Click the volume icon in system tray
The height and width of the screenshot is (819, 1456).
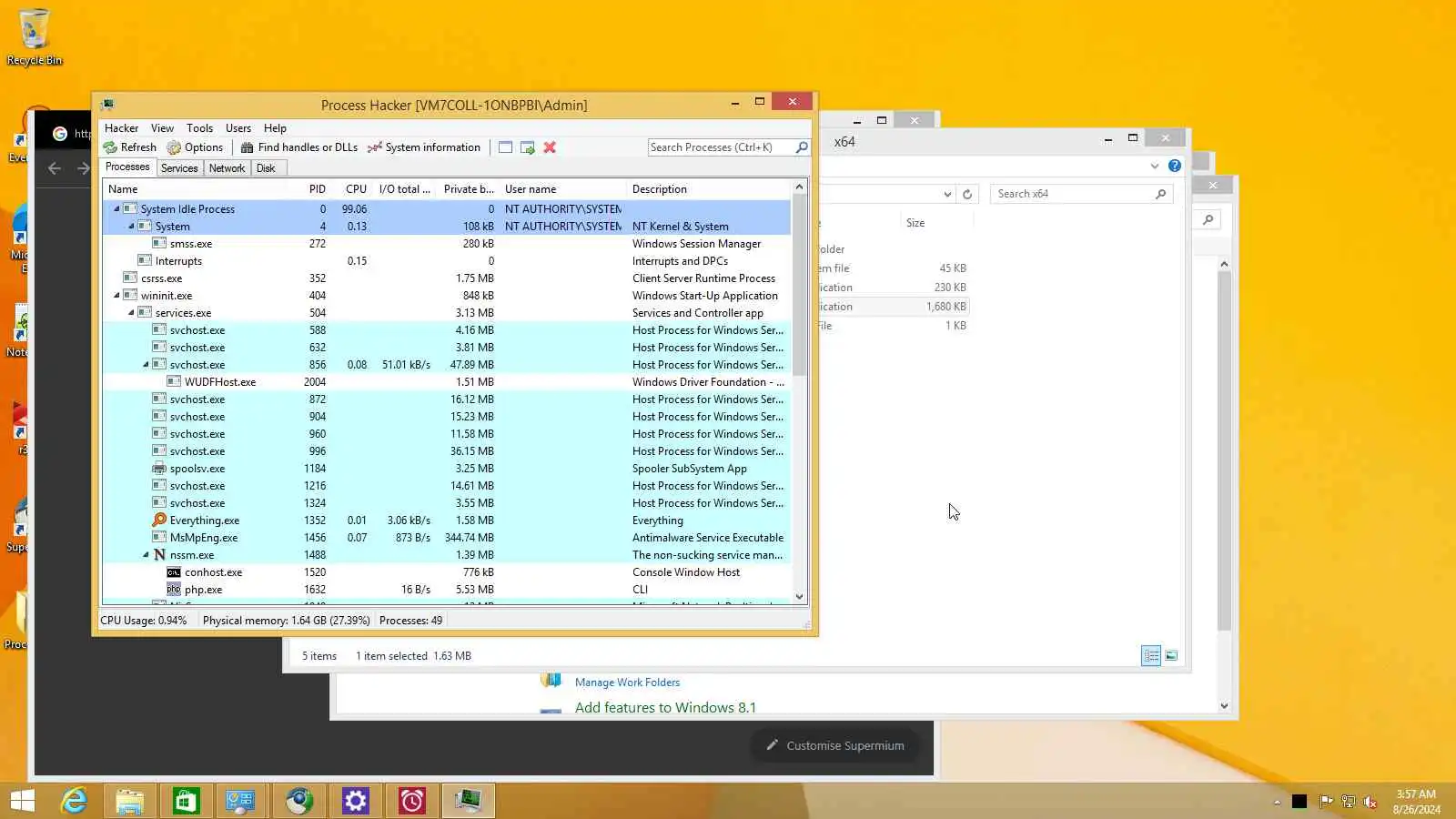tap(1370, 802)
